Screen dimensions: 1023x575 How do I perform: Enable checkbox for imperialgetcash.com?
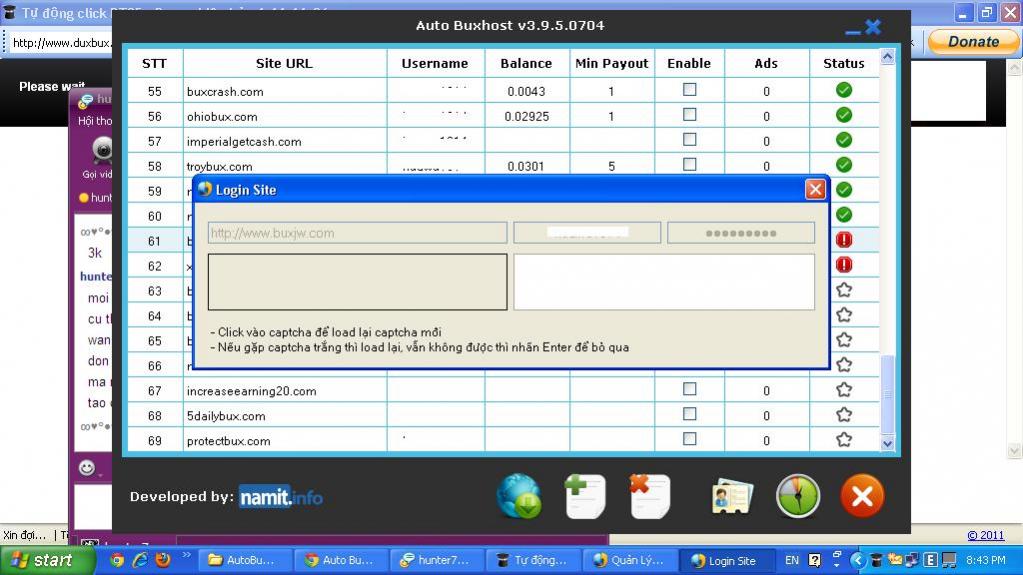(689, 139)
